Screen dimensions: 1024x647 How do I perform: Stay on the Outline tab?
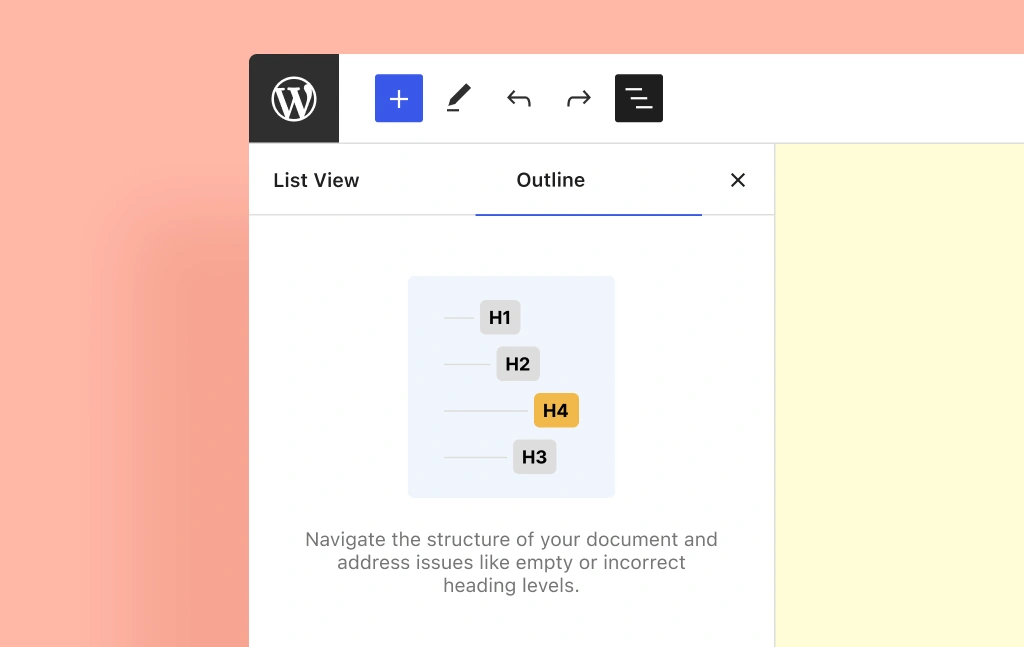pyautogui.click(x=550, y=180)
